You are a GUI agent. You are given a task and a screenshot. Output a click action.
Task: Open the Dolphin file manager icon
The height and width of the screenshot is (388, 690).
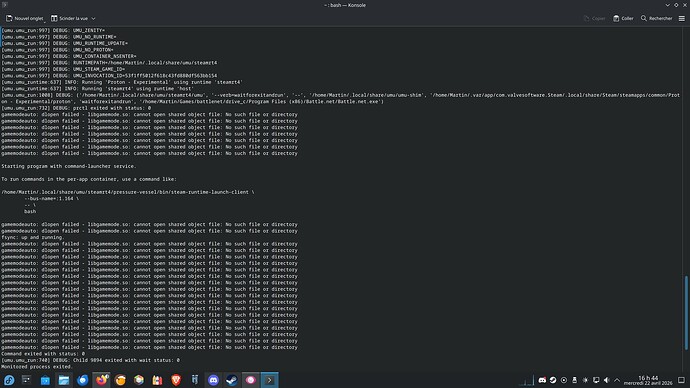64,380
